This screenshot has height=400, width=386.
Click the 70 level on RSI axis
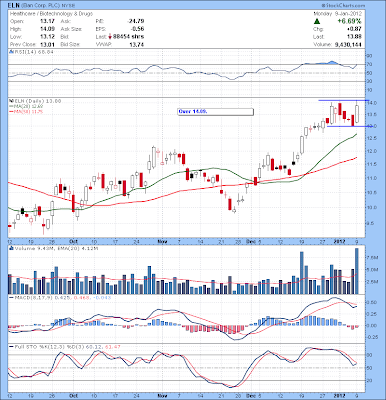(370, 64)
